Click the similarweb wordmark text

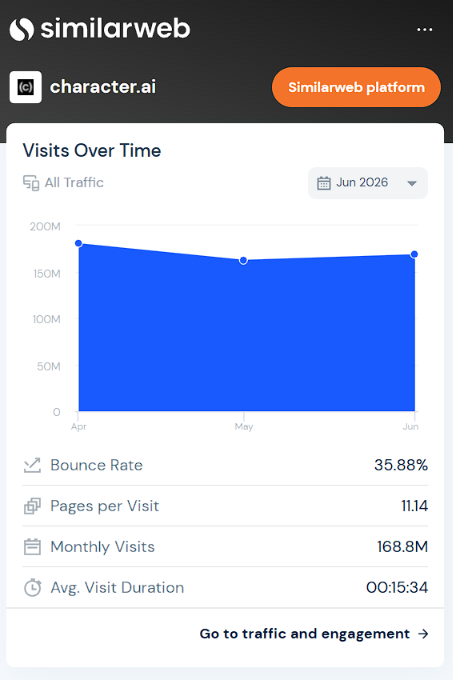point(115,29)
